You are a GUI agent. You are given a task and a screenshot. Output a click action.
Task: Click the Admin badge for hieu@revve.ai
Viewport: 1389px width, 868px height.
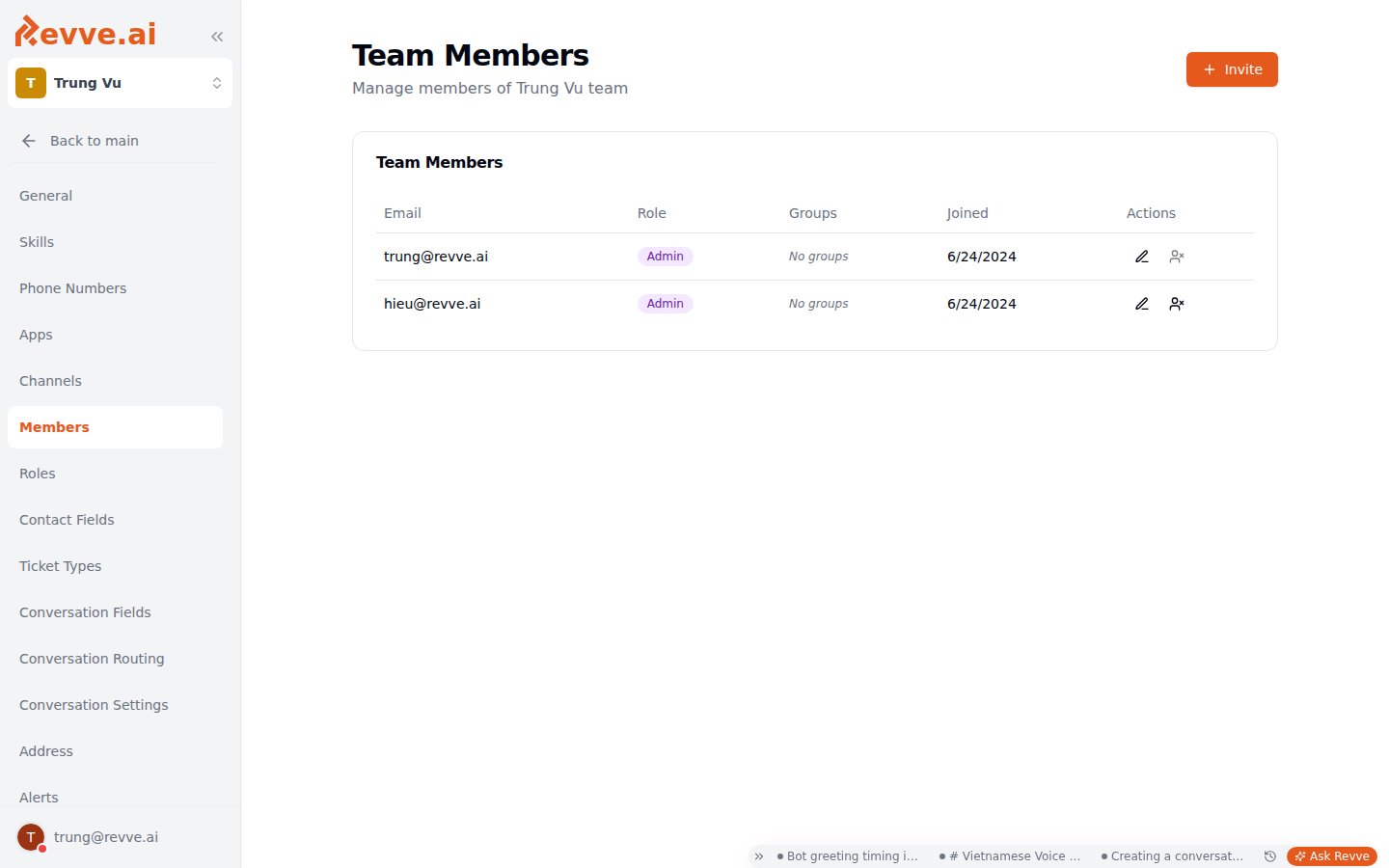(x=666, y=304)
